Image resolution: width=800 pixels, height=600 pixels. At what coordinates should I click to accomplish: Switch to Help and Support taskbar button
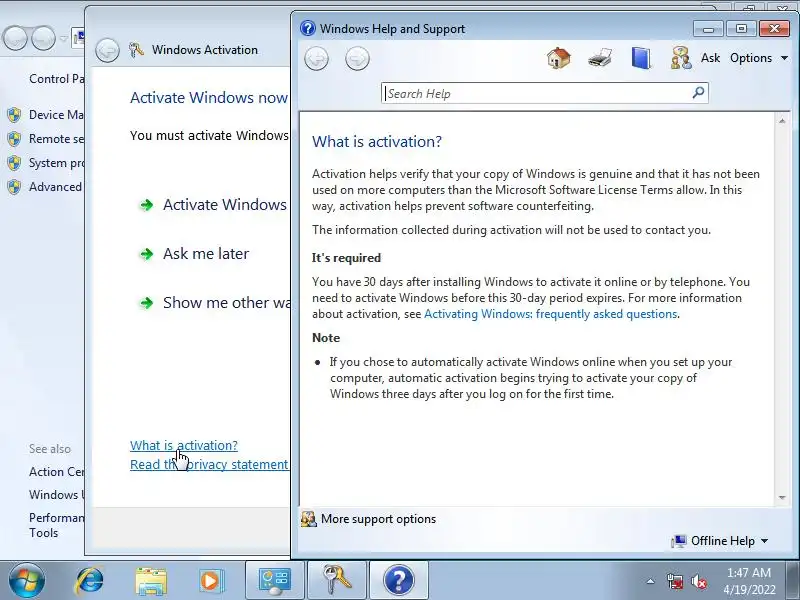(x=399, y=581)
